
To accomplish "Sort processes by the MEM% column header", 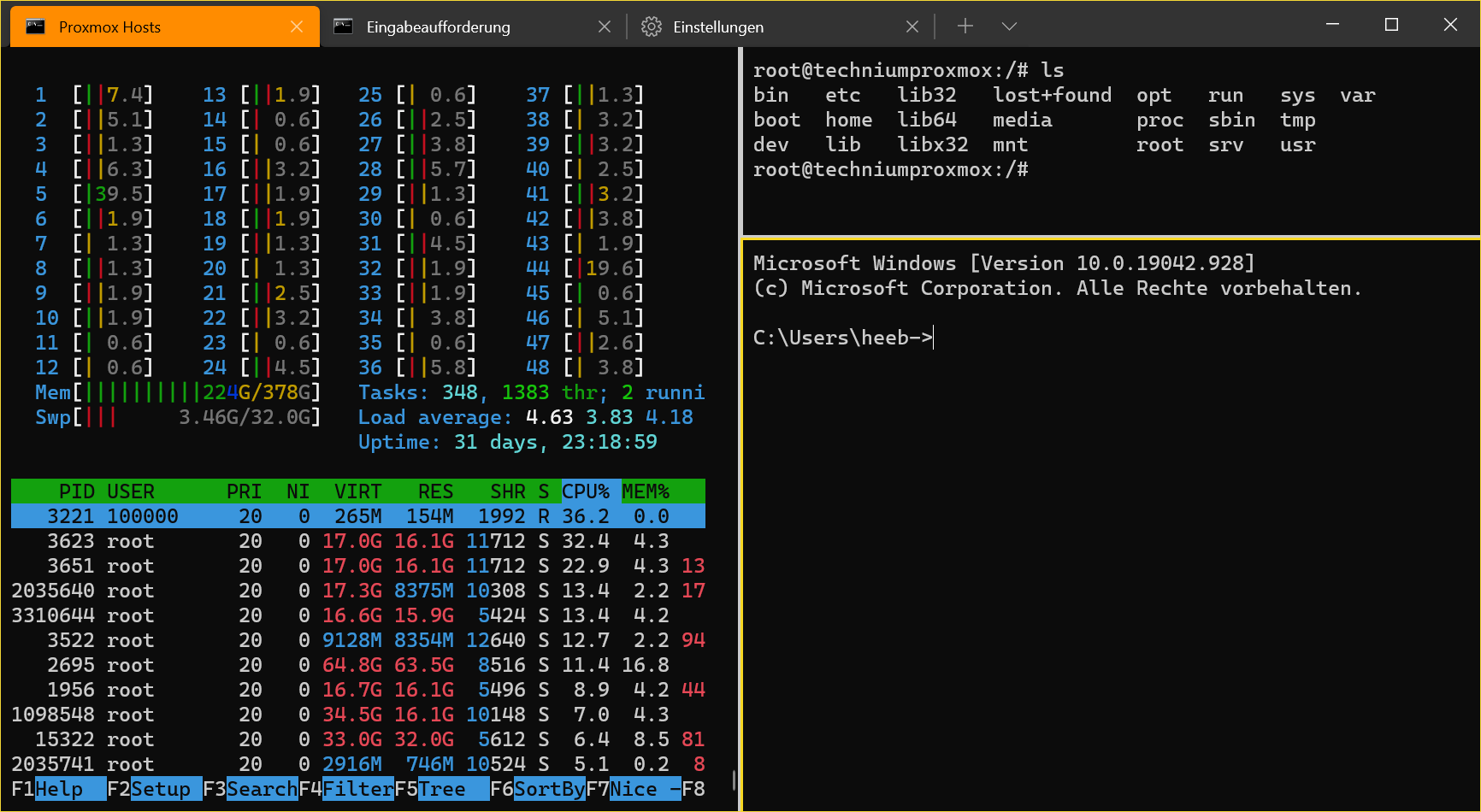I will 646,491.
